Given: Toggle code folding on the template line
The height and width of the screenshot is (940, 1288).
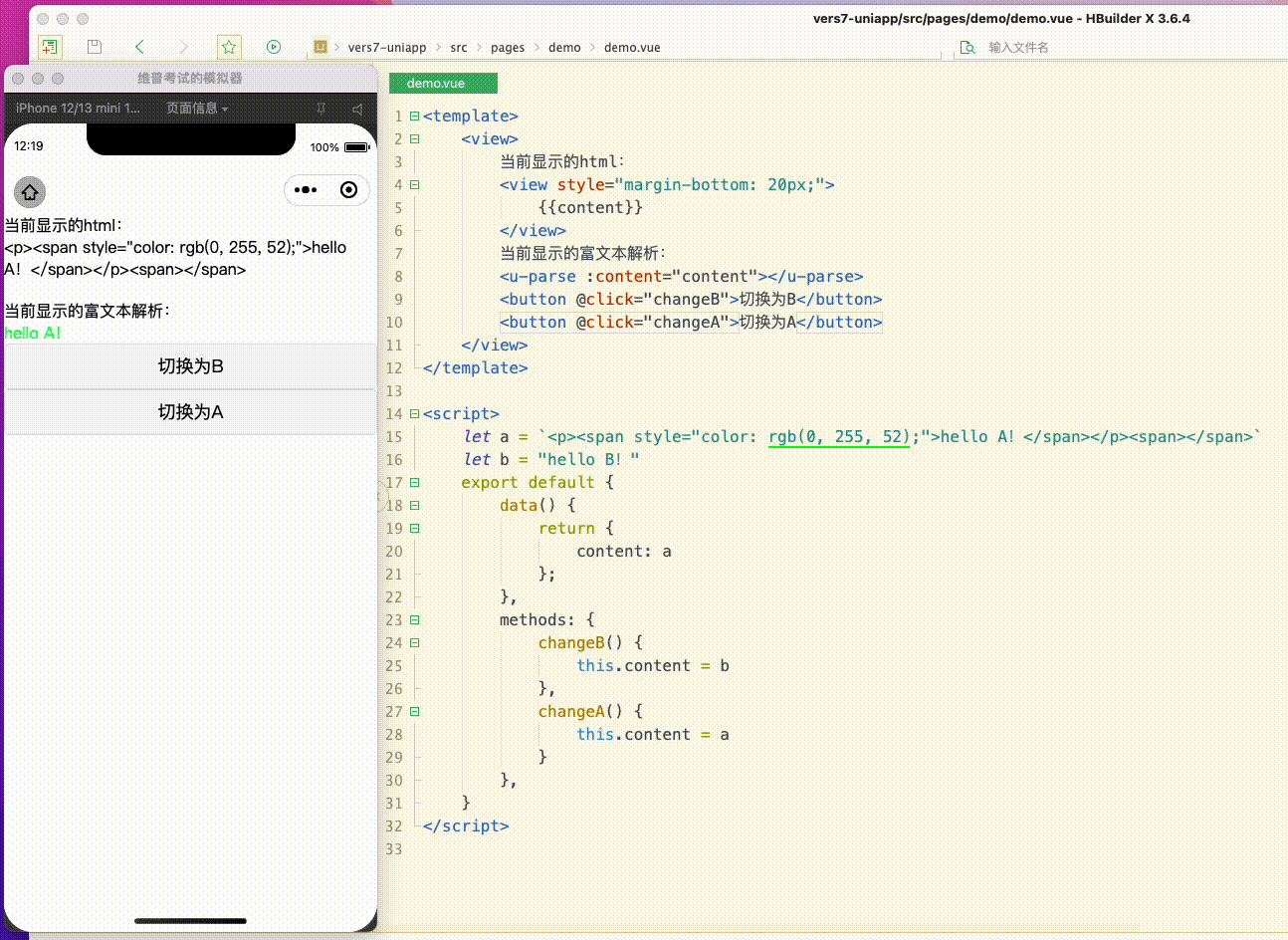Looking at the screenshot, I should [414, 116].
